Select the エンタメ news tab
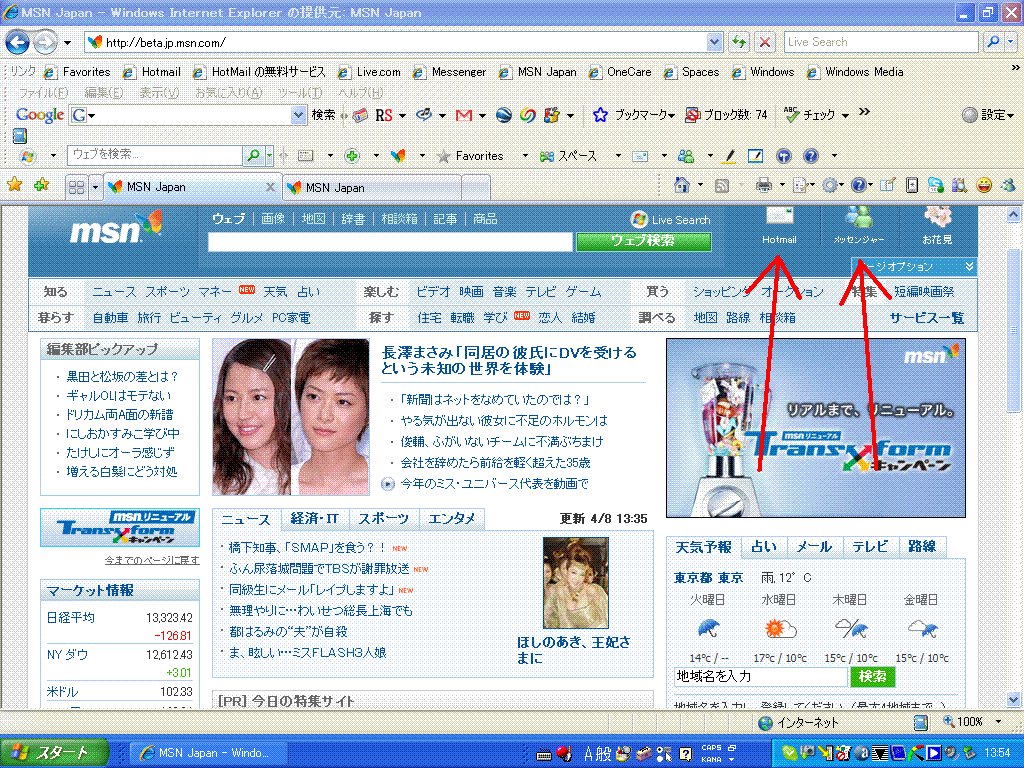Viewport: 1024px width, 768px height. tap(451, 519)
